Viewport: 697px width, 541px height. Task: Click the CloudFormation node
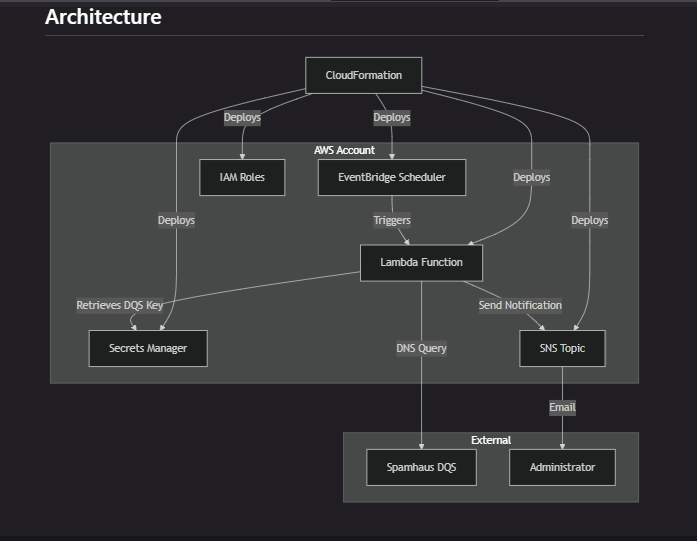363,75
